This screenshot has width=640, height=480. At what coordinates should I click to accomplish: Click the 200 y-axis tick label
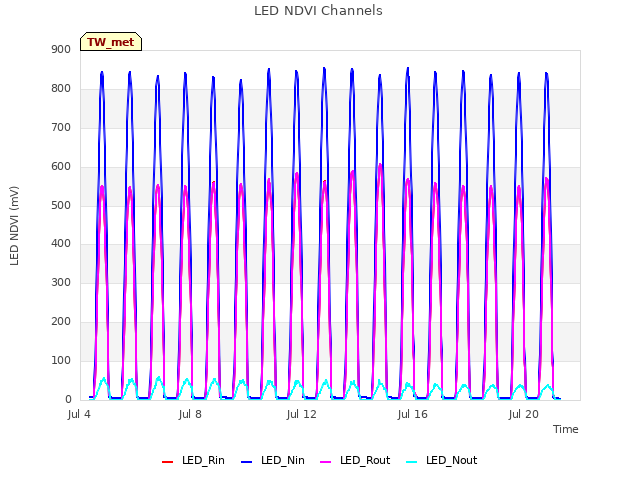[61, 322]
